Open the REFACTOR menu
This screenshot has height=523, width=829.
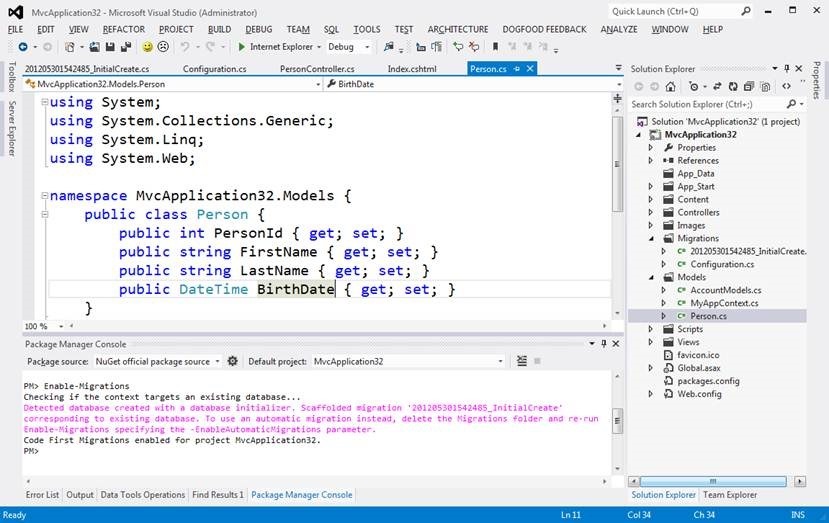tap(124, 30)
